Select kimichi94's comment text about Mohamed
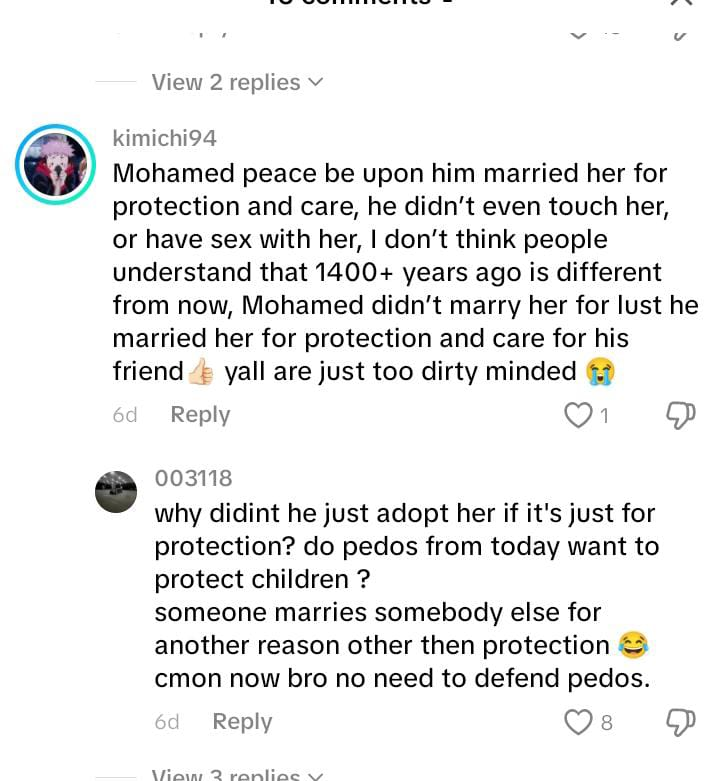719x781 pixels. point(405,272)
